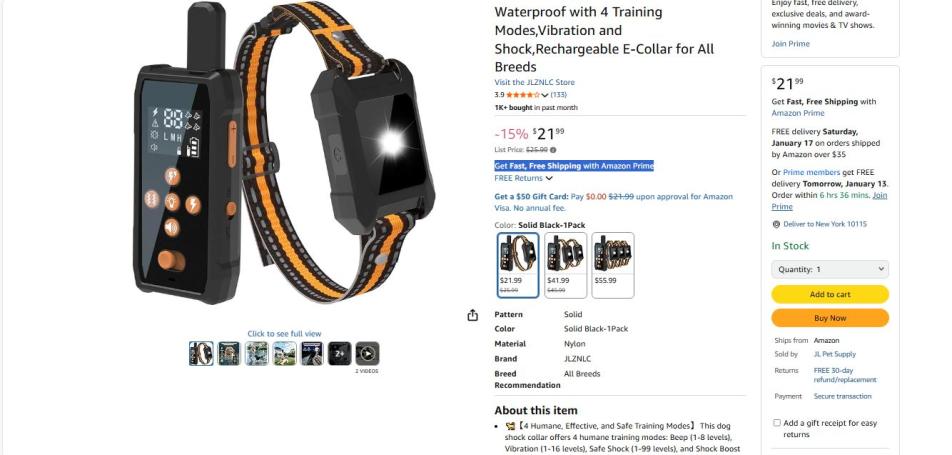Select the '2+' more-images thumbnail
This screenshot has width=952, height=455.
[339, 354]
